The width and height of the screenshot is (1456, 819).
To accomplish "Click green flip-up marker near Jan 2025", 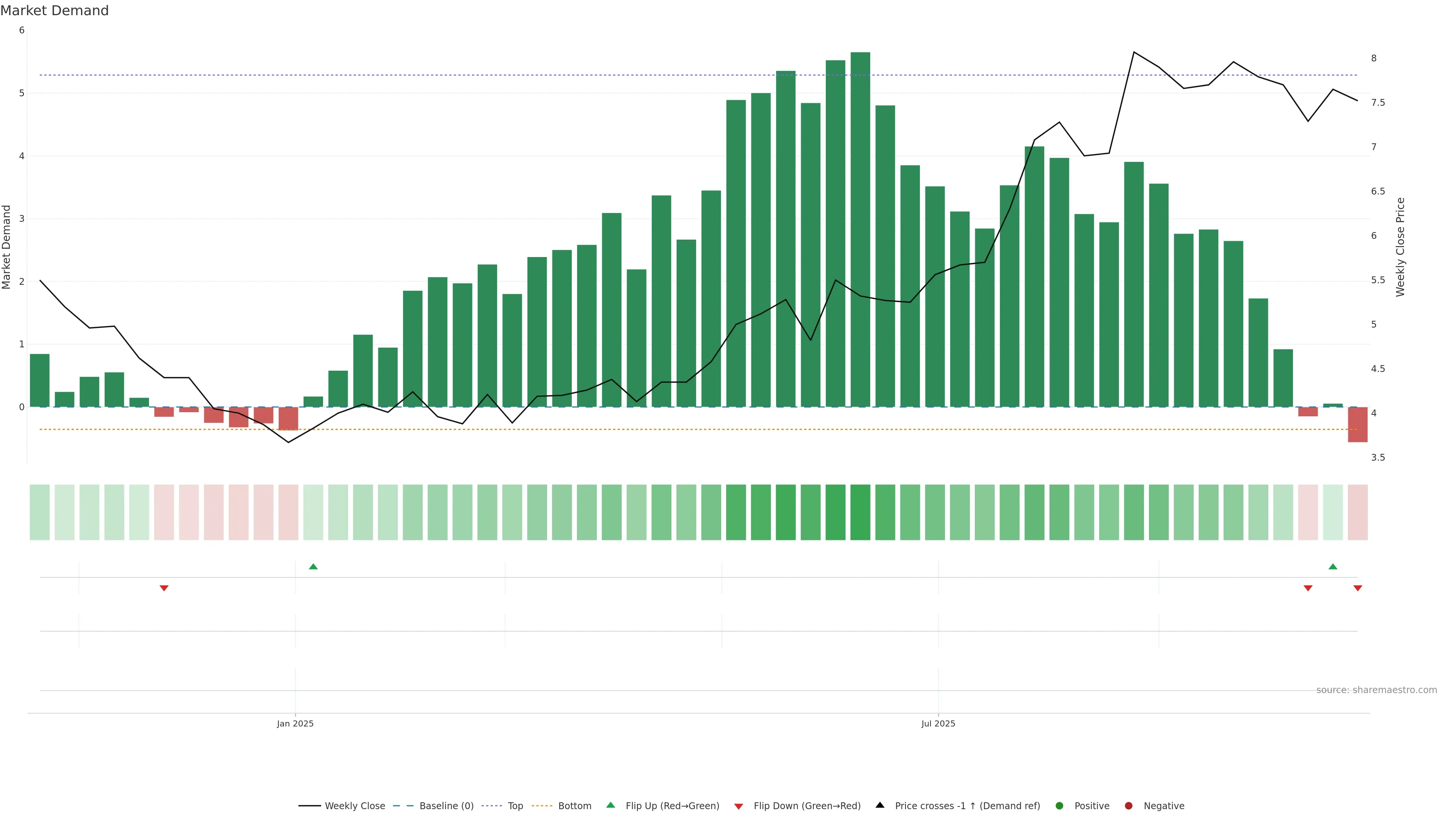I will click(x=313, y=566).
